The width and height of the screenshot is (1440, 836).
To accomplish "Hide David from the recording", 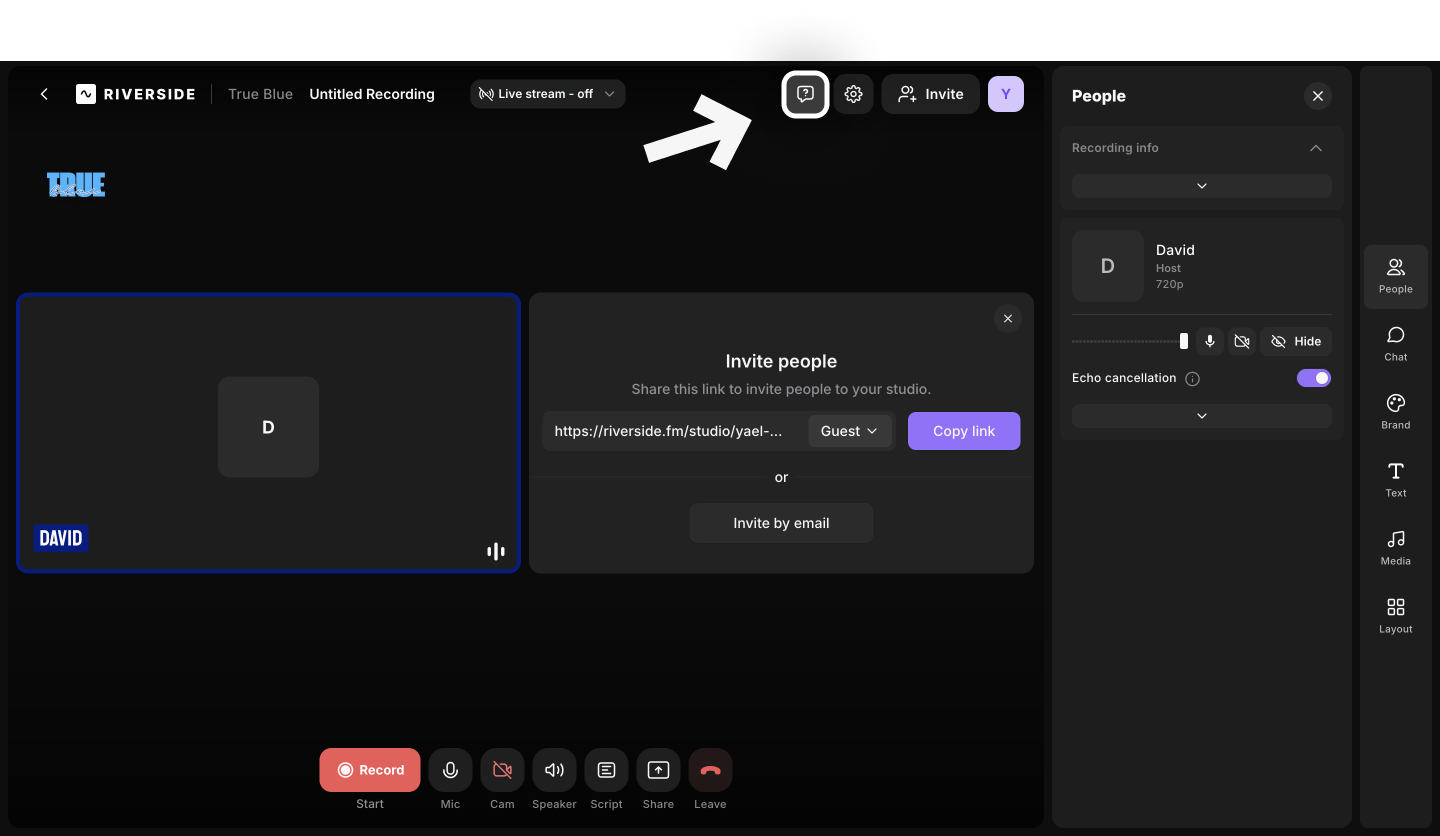I will [1295, 342].
